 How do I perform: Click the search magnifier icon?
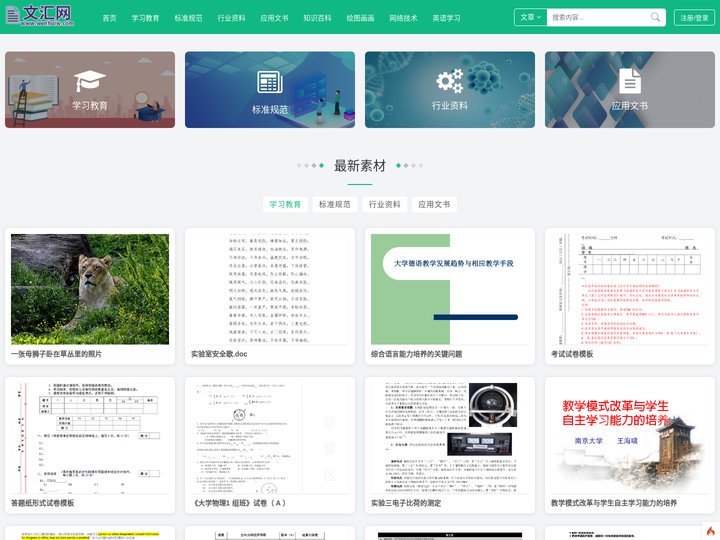[x=655, y=17]
